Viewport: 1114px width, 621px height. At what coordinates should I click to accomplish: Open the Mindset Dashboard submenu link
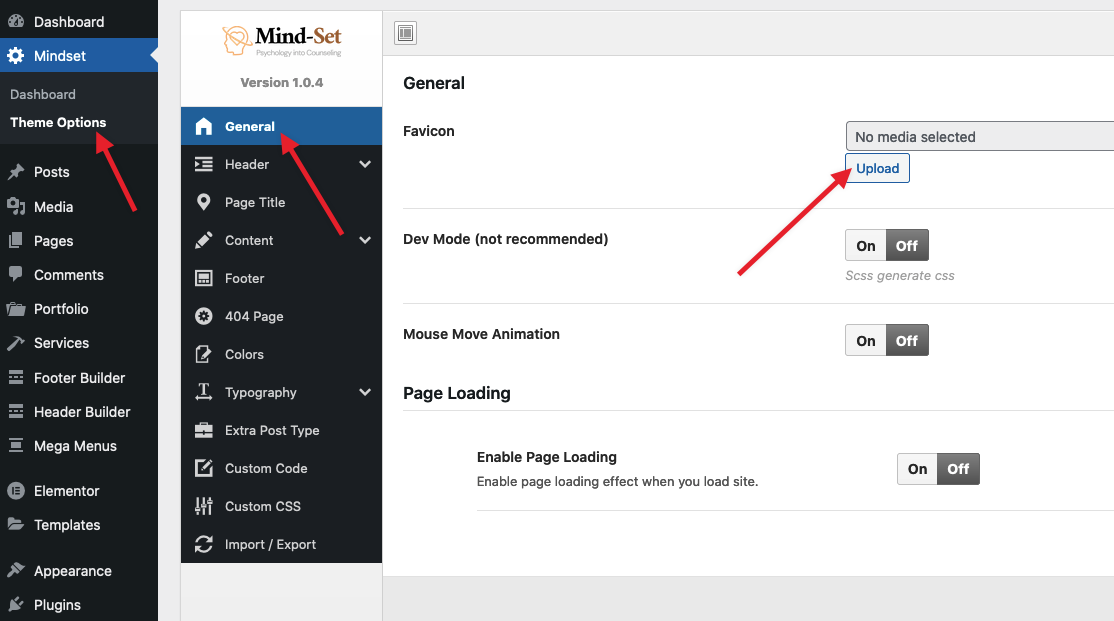click(43, 94)
